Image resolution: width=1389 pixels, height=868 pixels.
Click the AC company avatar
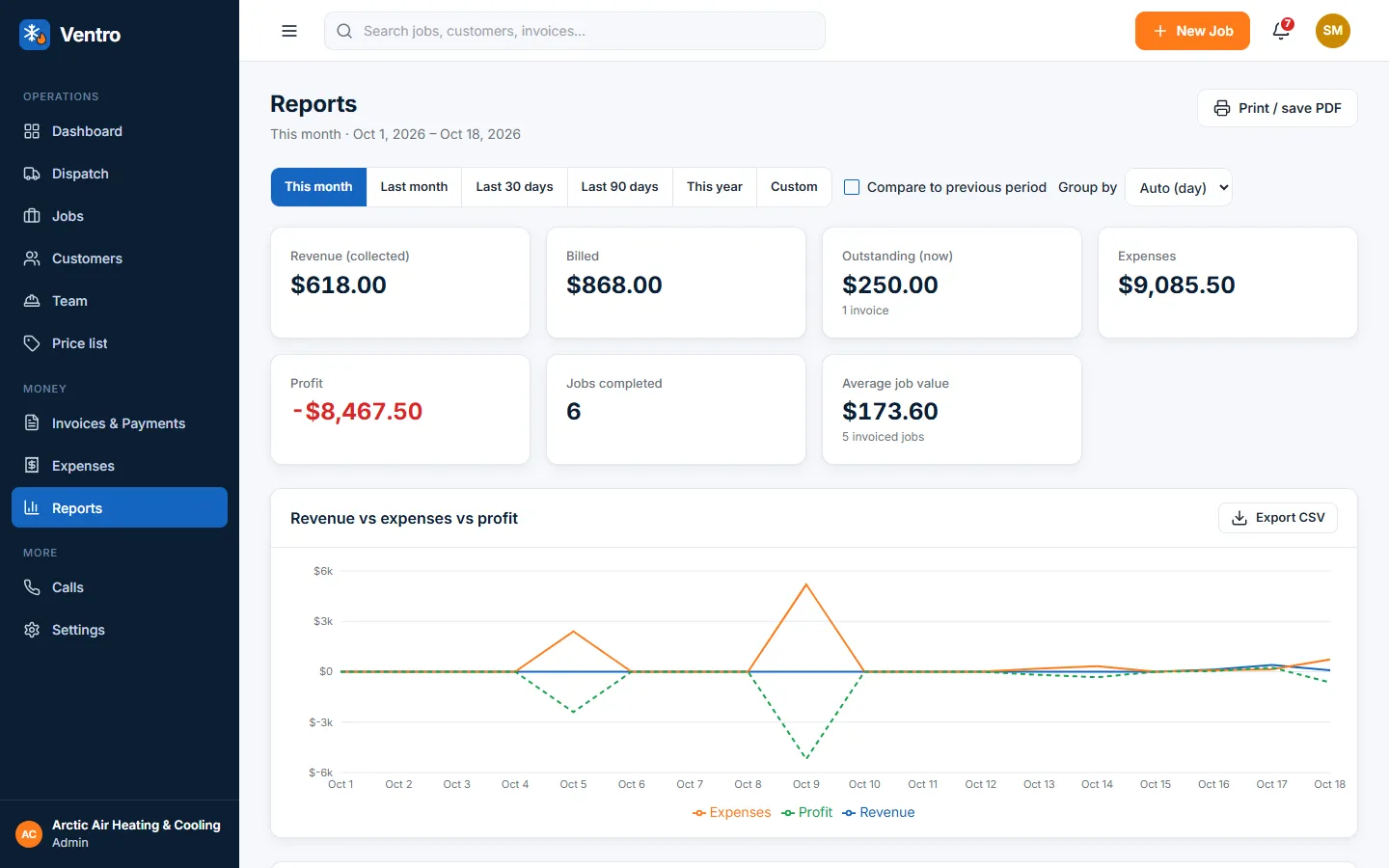click(x=29, y=834)
